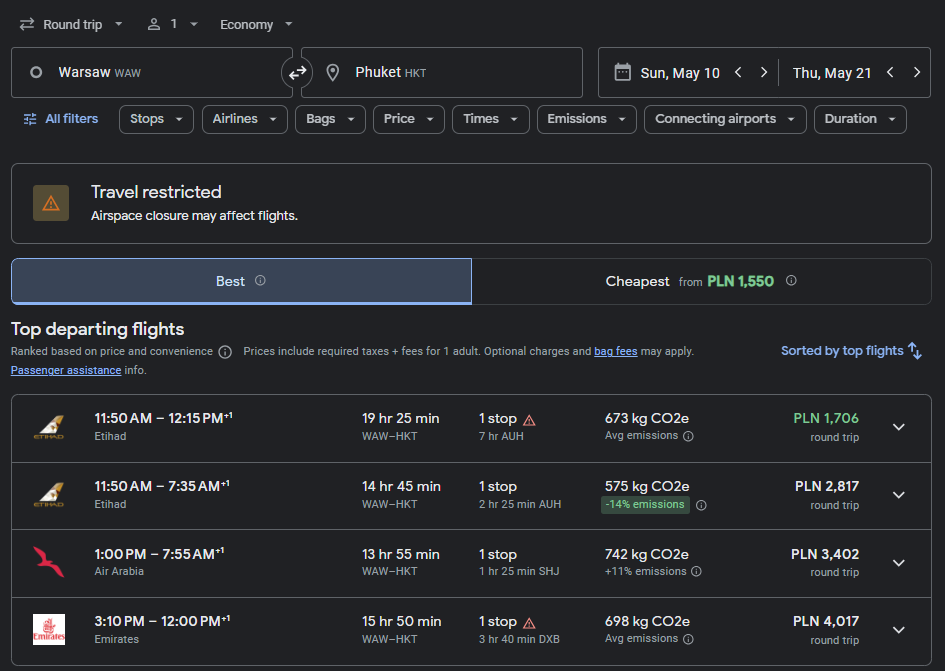The image size is (945, 671).
Task: Click the destination pin icon
Action: [332, 73]
